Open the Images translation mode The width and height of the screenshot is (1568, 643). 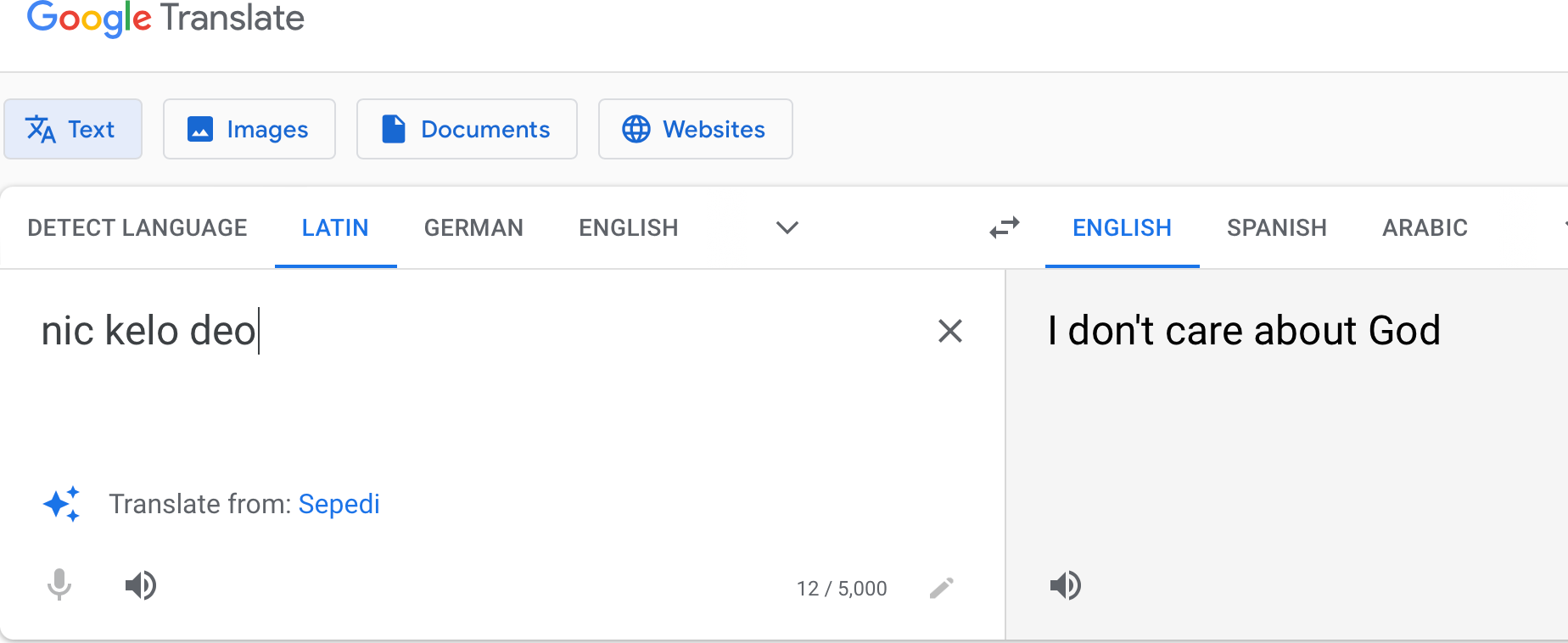249,129
